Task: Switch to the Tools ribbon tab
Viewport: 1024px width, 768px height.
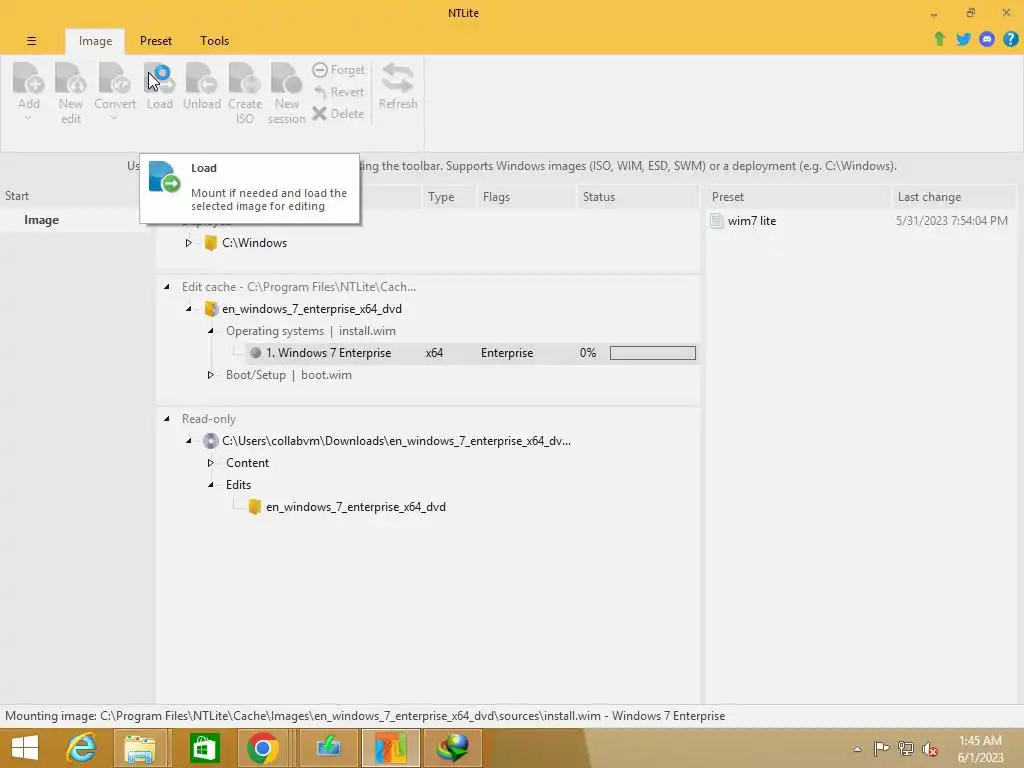Action: coord(214,41)
